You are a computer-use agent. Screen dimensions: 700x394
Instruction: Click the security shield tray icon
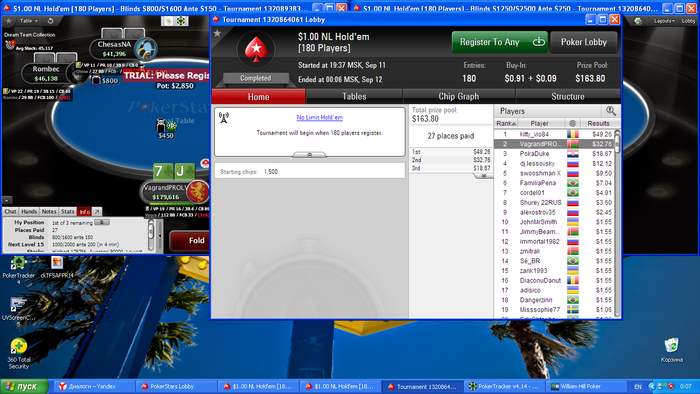(670, 386)
